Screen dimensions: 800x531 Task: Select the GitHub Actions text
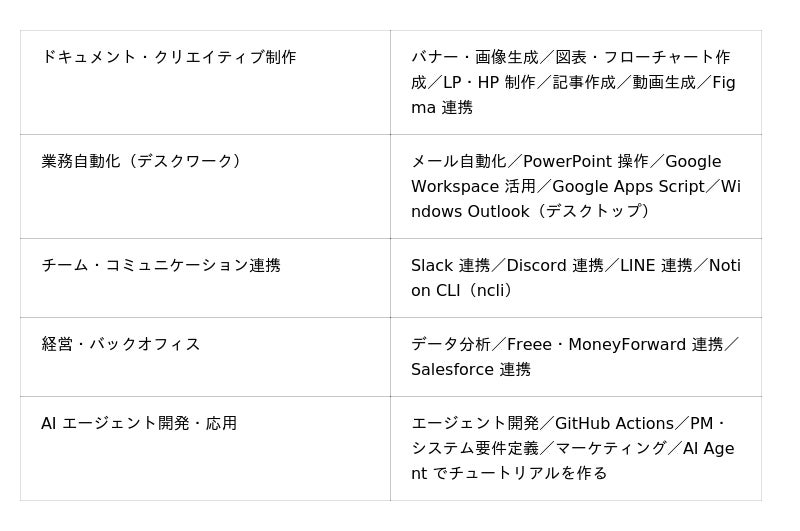point(615,423)
